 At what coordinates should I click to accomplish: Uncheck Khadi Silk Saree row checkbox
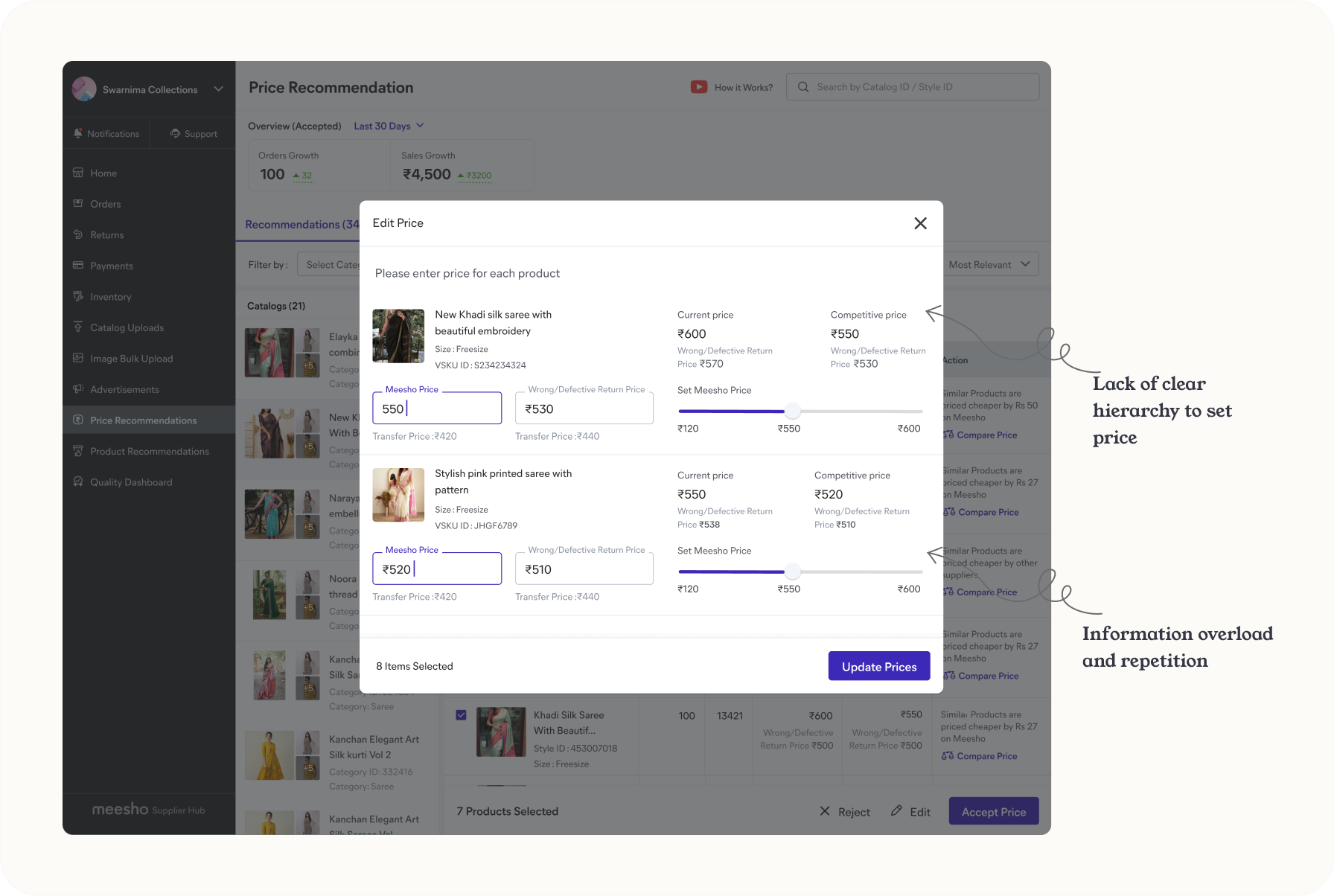click(x=461, y=715)
